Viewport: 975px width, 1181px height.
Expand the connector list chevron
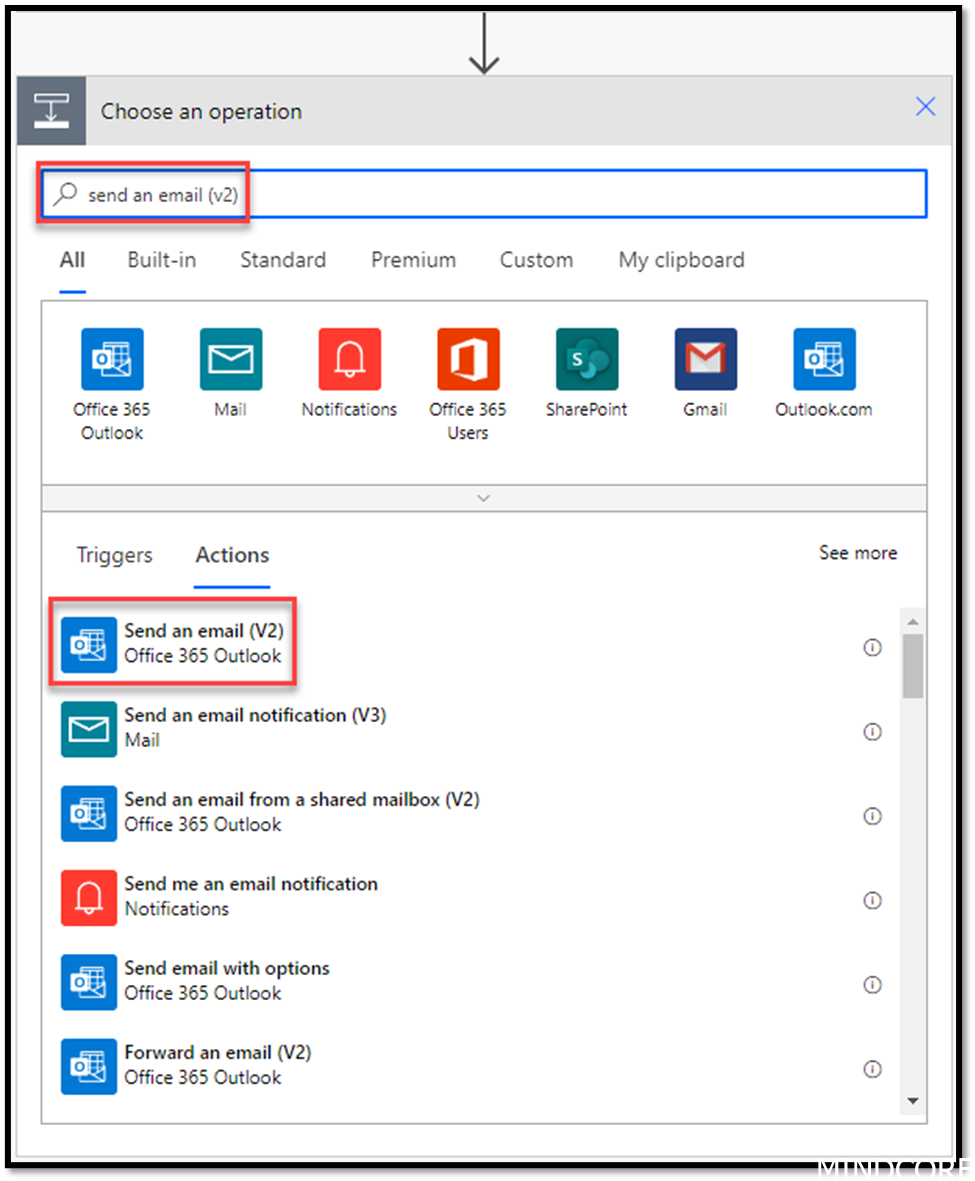483,497
